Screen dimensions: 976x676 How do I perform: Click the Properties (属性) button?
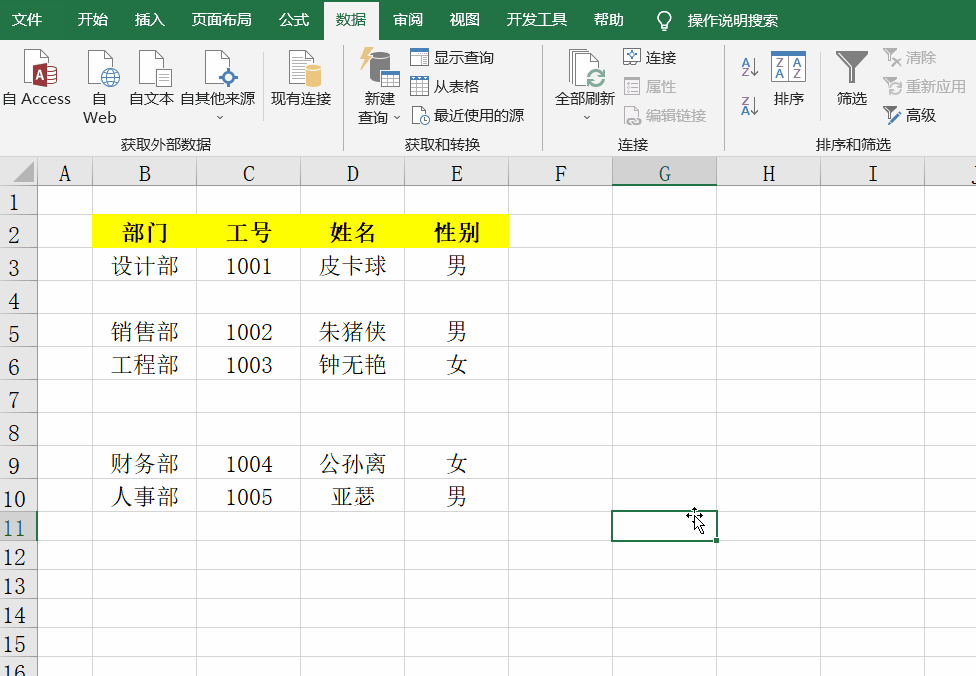click(x=649, y=87)
